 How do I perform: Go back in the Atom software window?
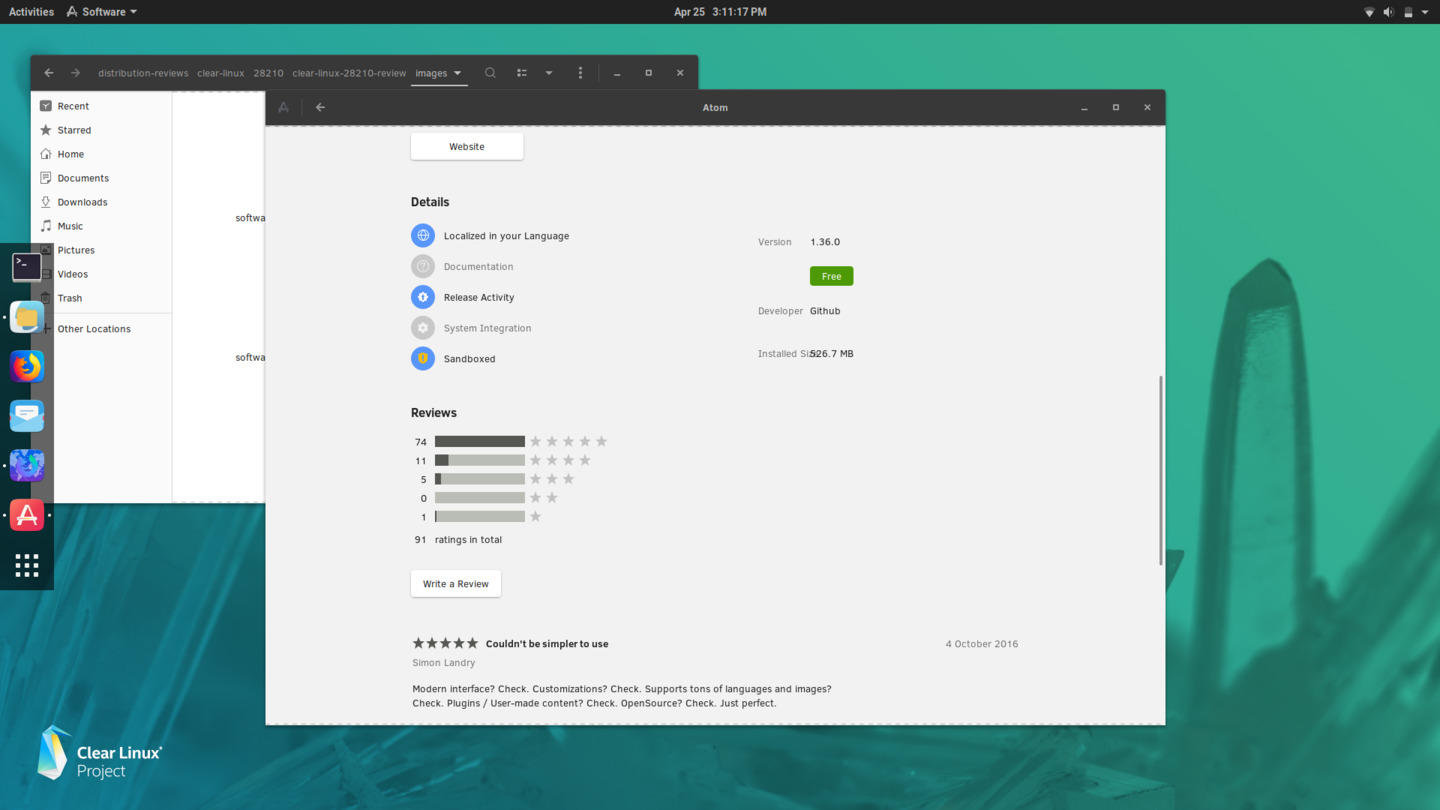click(320, 107)
